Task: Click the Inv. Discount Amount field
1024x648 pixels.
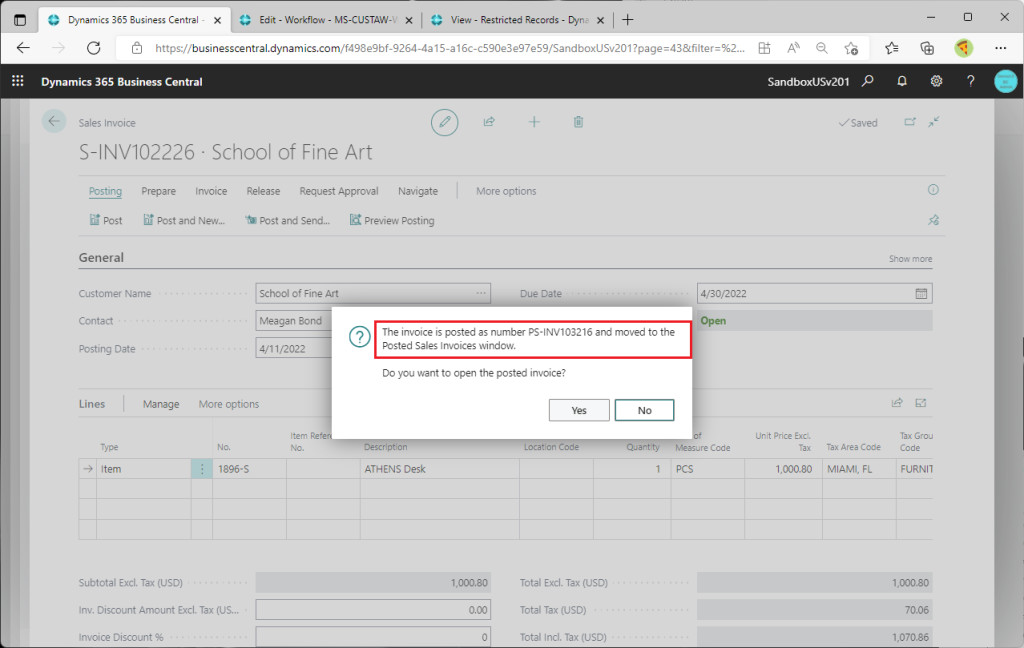Action: [373, 609]
